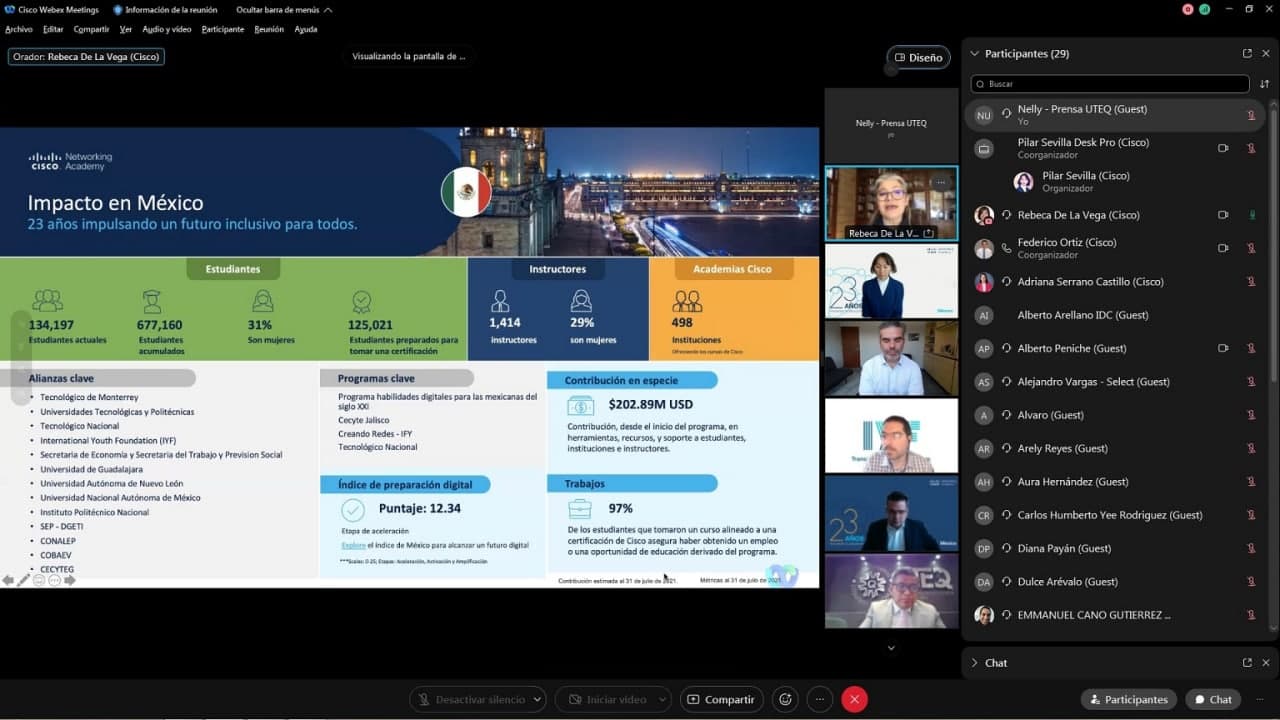The width and height of the screenshot is (1280, 720).
Task: Click the phone audio icon beside Federico Ortiz
Action: click(1006, 248)
